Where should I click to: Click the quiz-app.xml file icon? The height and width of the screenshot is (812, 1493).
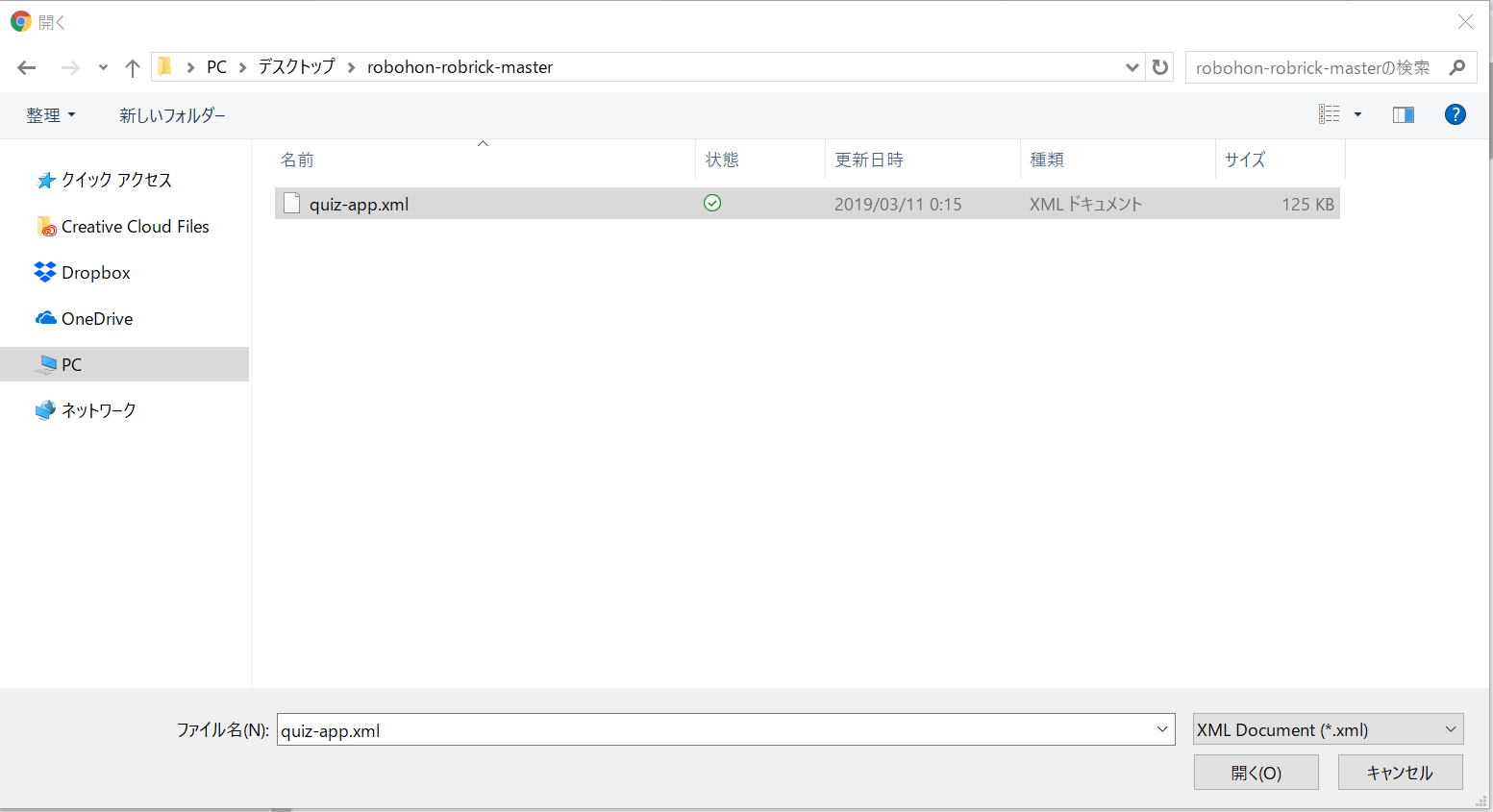(292, 203)
